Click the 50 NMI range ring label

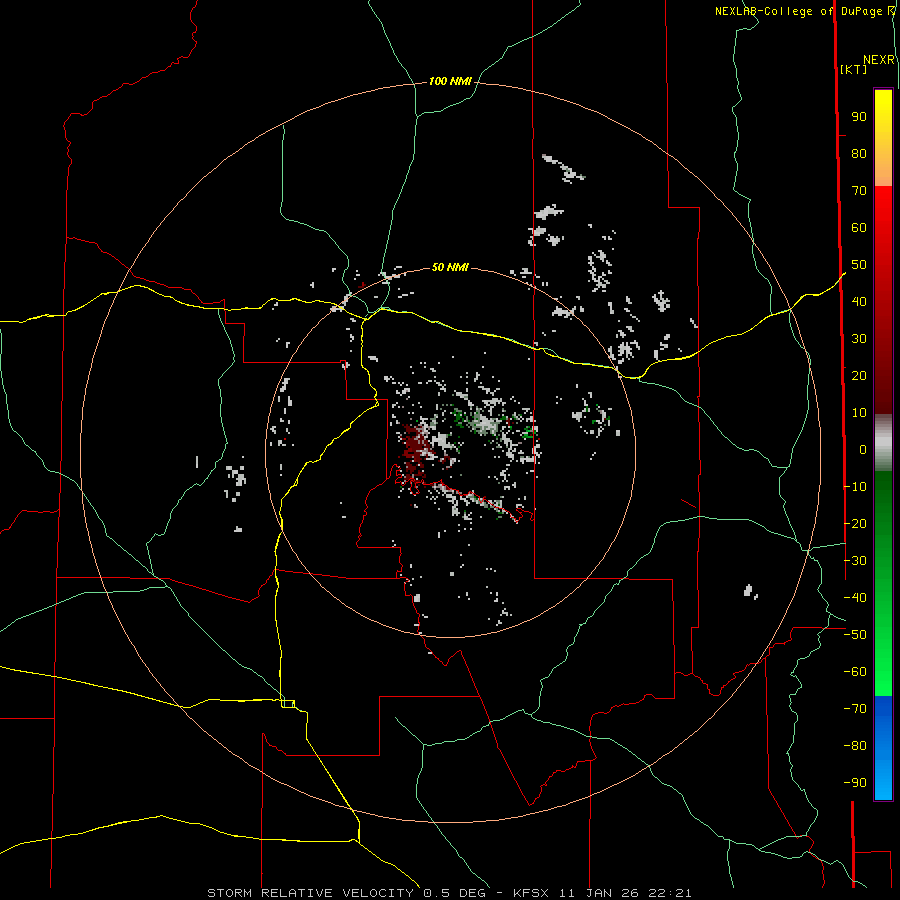click(450, 267)
